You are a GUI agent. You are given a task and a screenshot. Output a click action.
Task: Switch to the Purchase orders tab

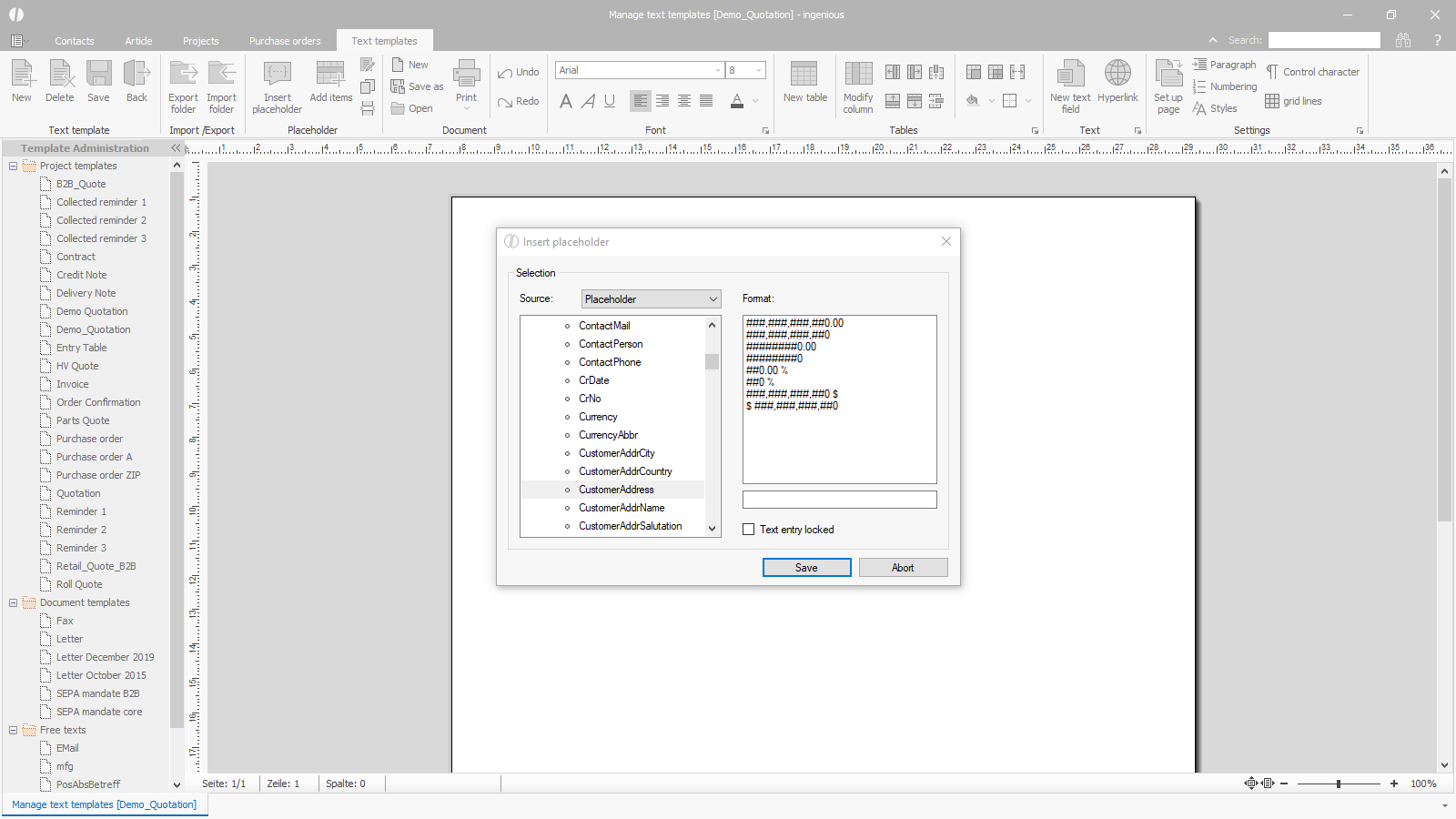click(285, 41)
